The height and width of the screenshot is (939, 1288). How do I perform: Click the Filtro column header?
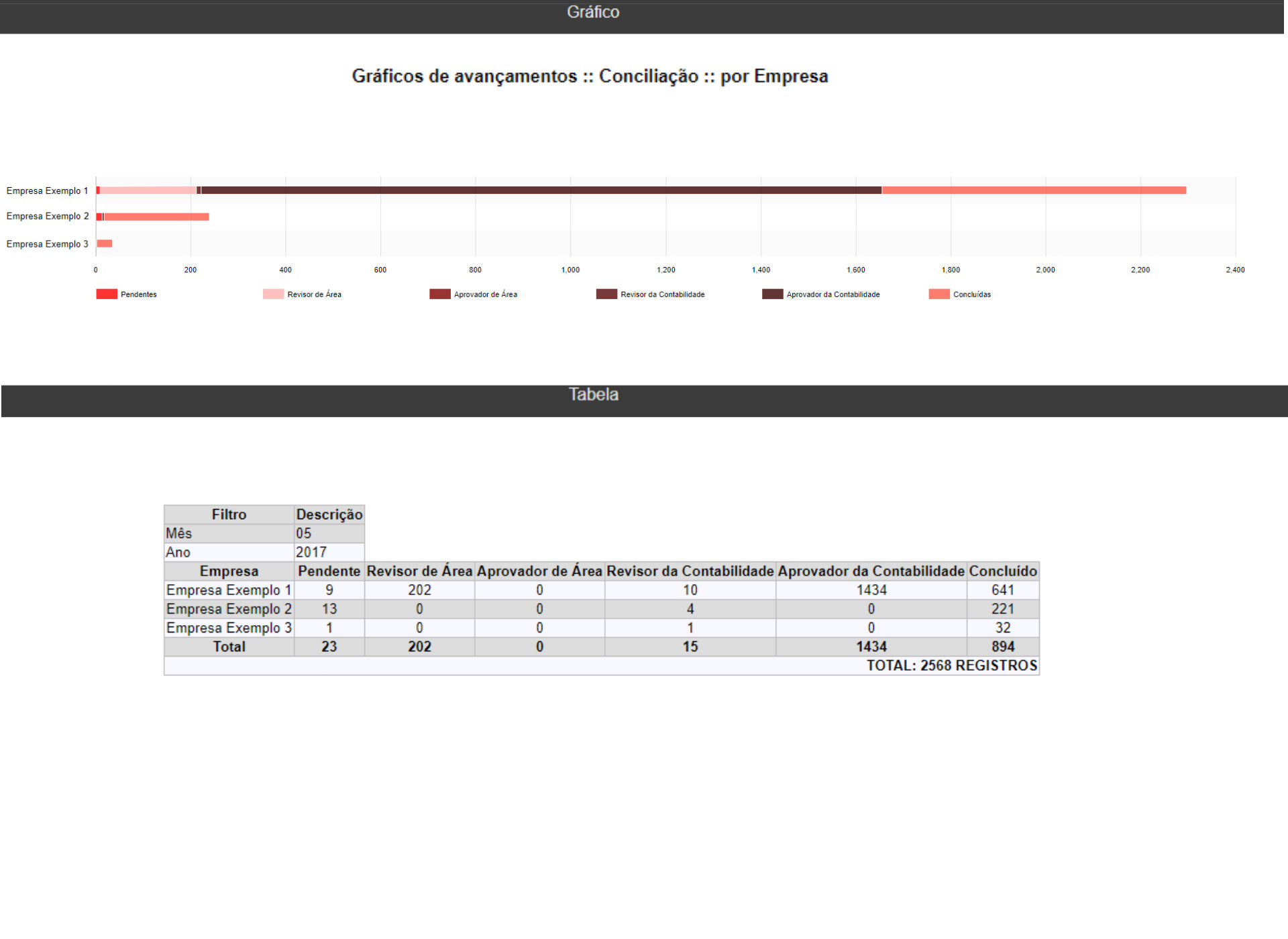229,514
